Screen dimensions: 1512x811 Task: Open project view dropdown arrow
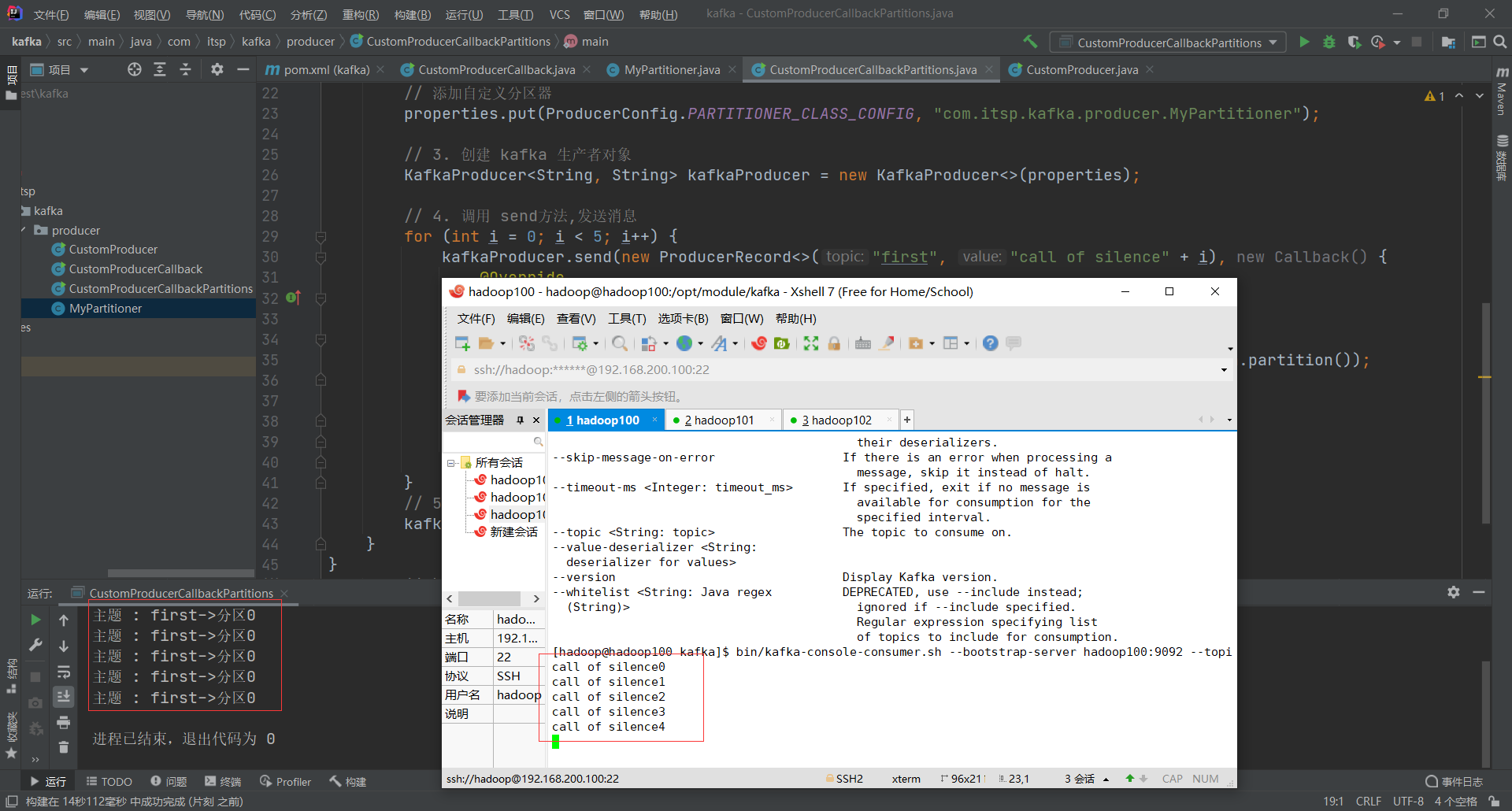[x=84, y=70]
